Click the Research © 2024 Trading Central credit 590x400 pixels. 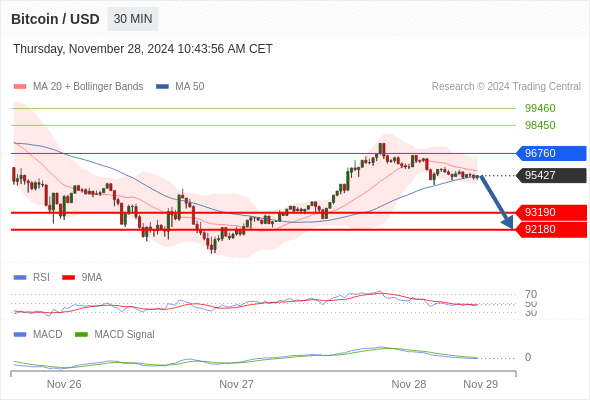pyautogui.click(x=506, y=87)
